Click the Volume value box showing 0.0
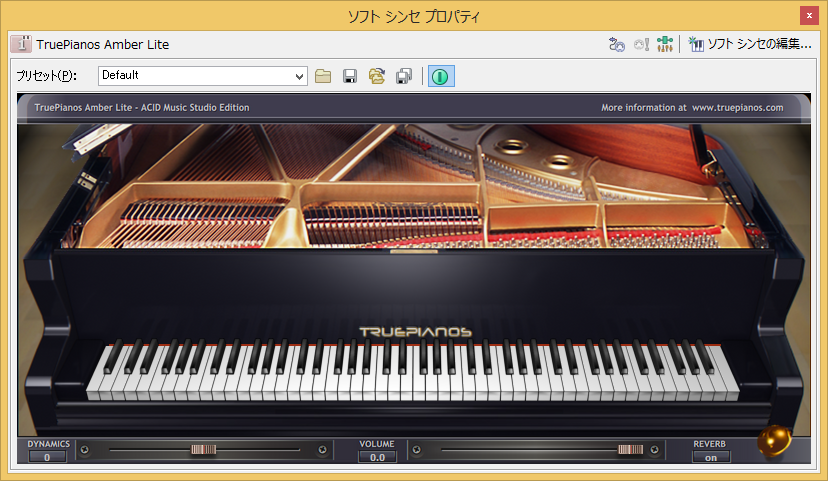Screen dimensions: 828x481 (377, 457)
